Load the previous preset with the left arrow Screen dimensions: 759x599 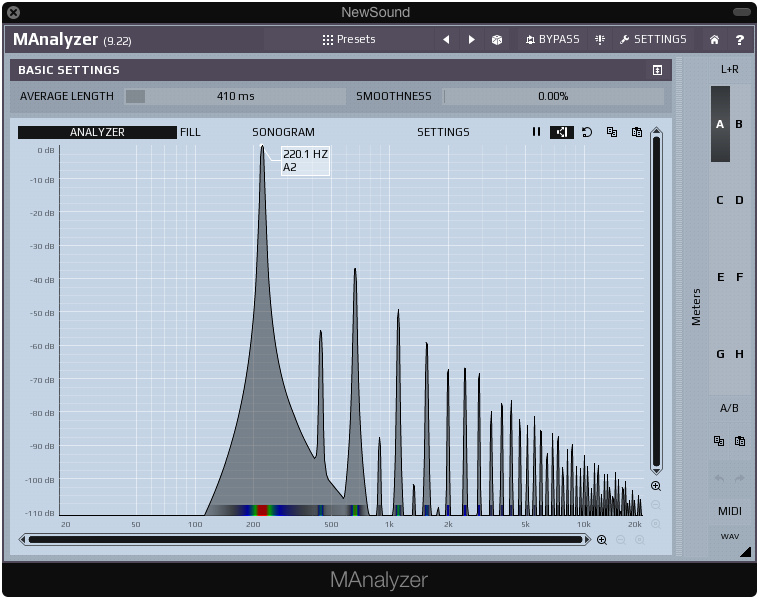(446, 39)
